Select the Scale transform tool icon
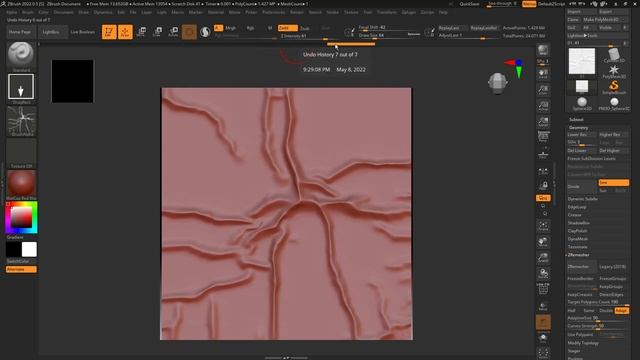Screen dimensions: 640x360 click(157, 32)
